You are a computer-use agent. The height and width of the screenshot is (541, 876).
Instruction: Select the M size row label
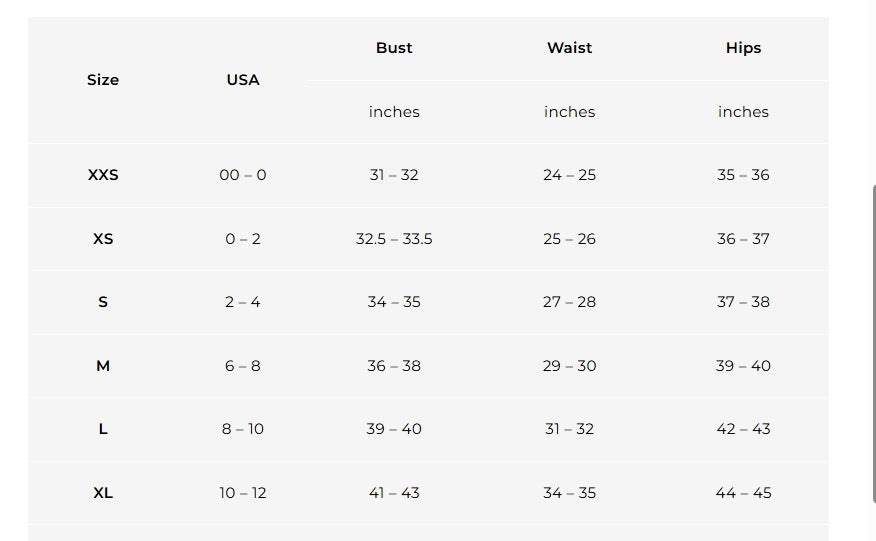point(103,366)
